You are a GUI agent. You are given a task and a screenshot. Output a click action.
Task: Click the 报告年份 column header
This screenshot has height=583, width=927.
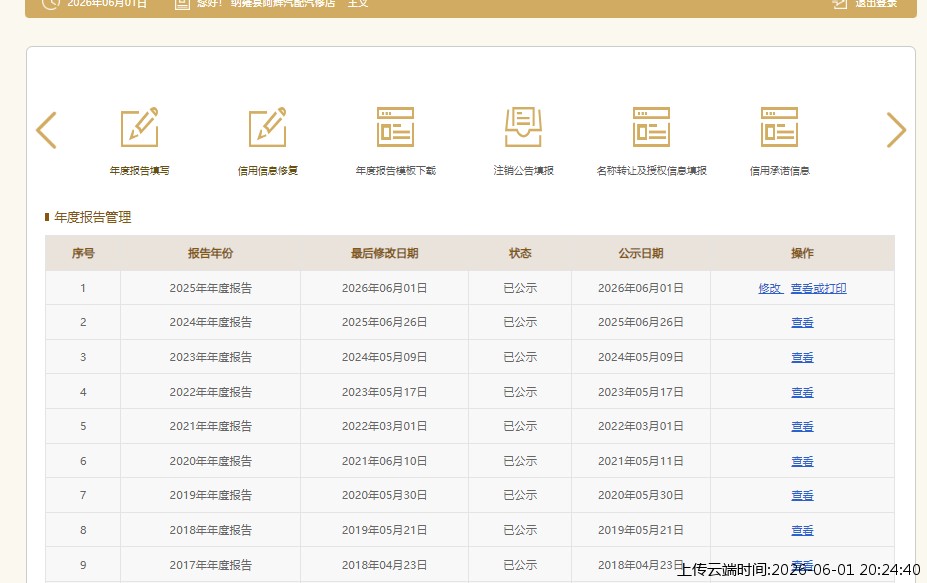click(210, 253)
